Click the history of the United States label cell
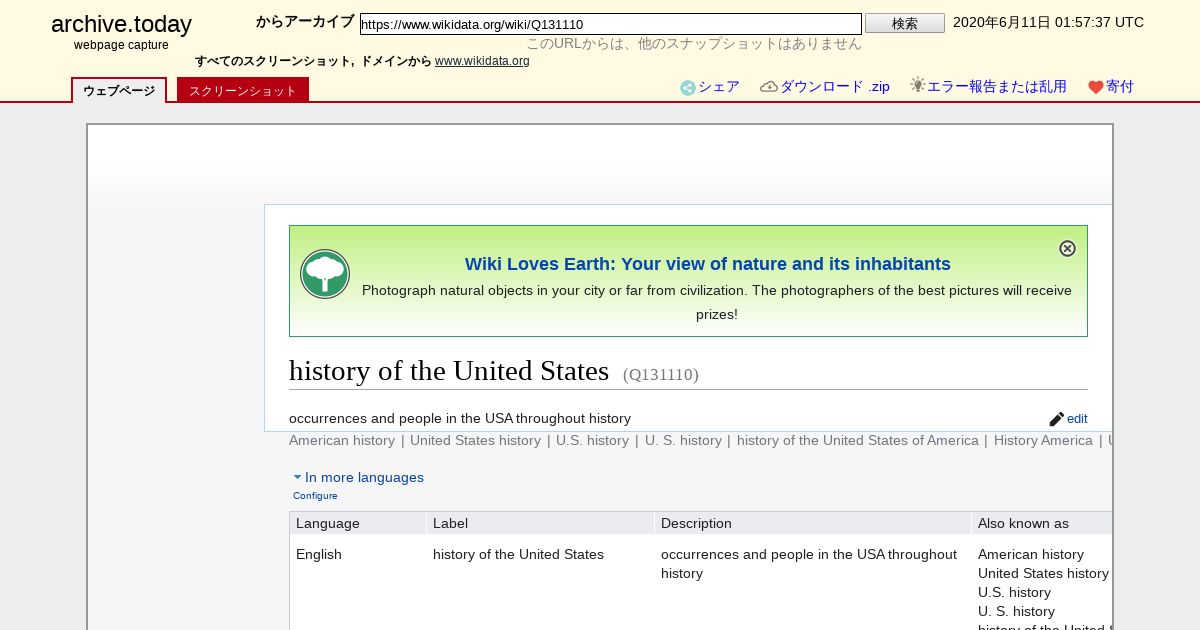This screenshot has height=630, width=1200. click(518, 554)
